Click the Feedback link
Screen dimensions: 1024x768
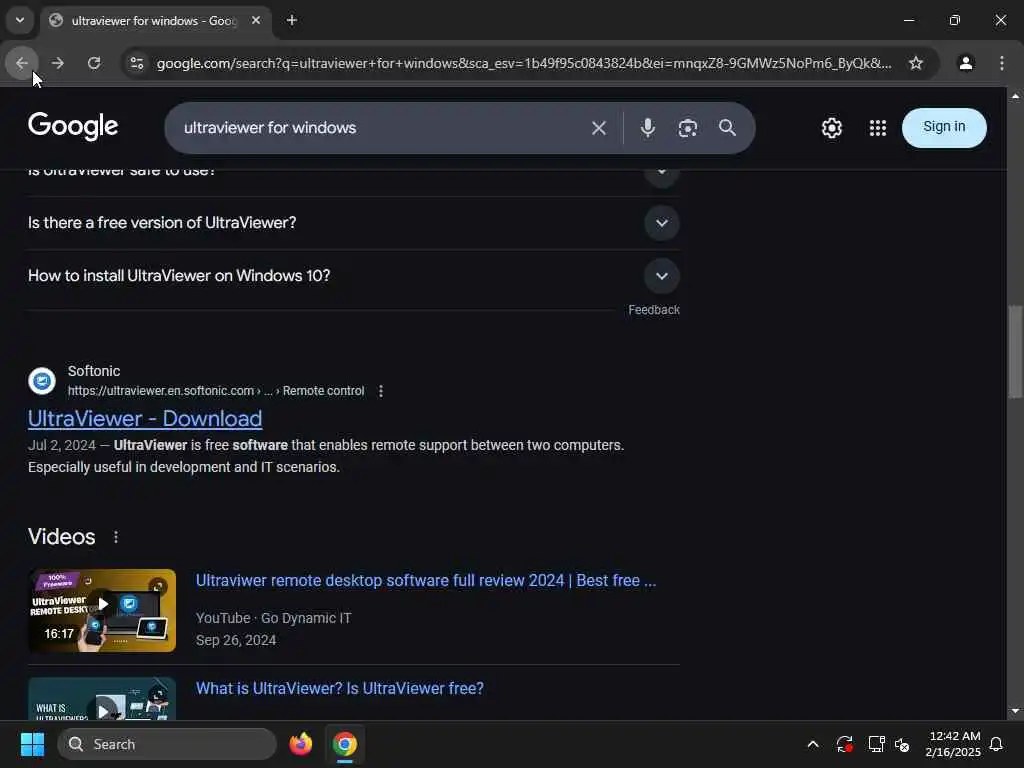pos(654,310)
